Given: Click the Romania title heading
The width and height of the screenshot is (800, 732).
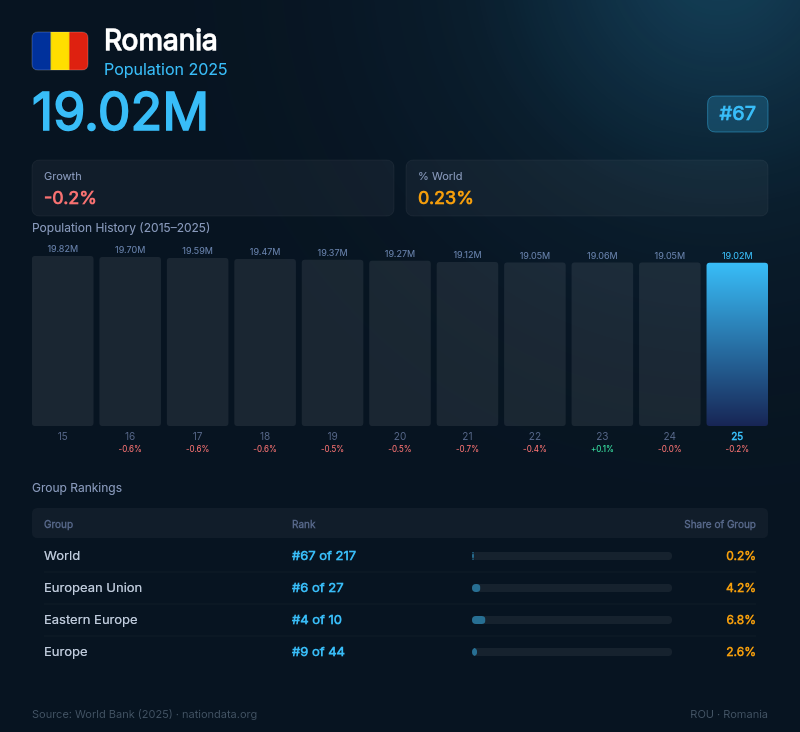Looking at the screenshot, I should 160,40.
